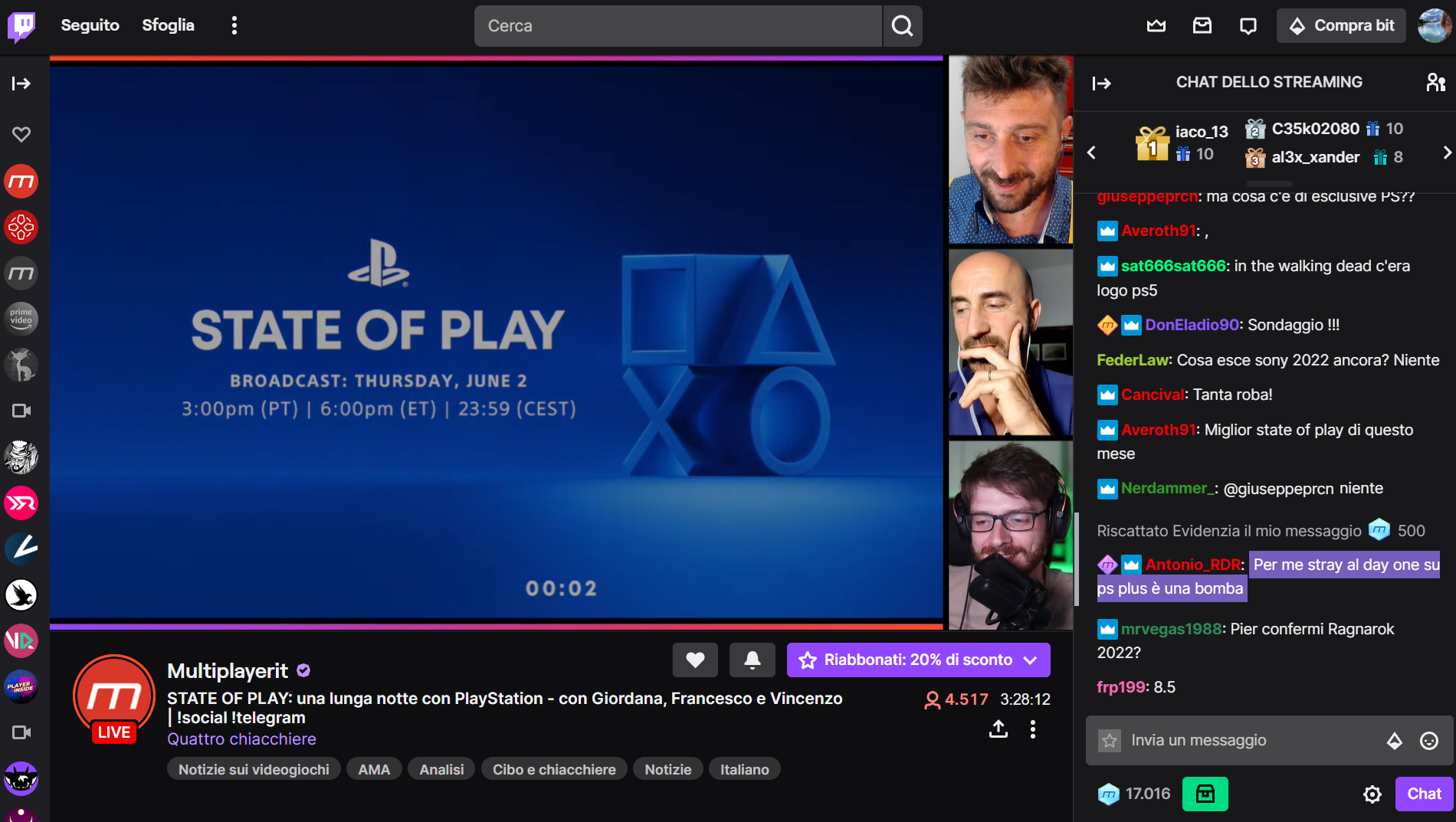Screen dimensions: 1456x822
Task: Click the State of Play video player
Action: click(x=497, y=342)
